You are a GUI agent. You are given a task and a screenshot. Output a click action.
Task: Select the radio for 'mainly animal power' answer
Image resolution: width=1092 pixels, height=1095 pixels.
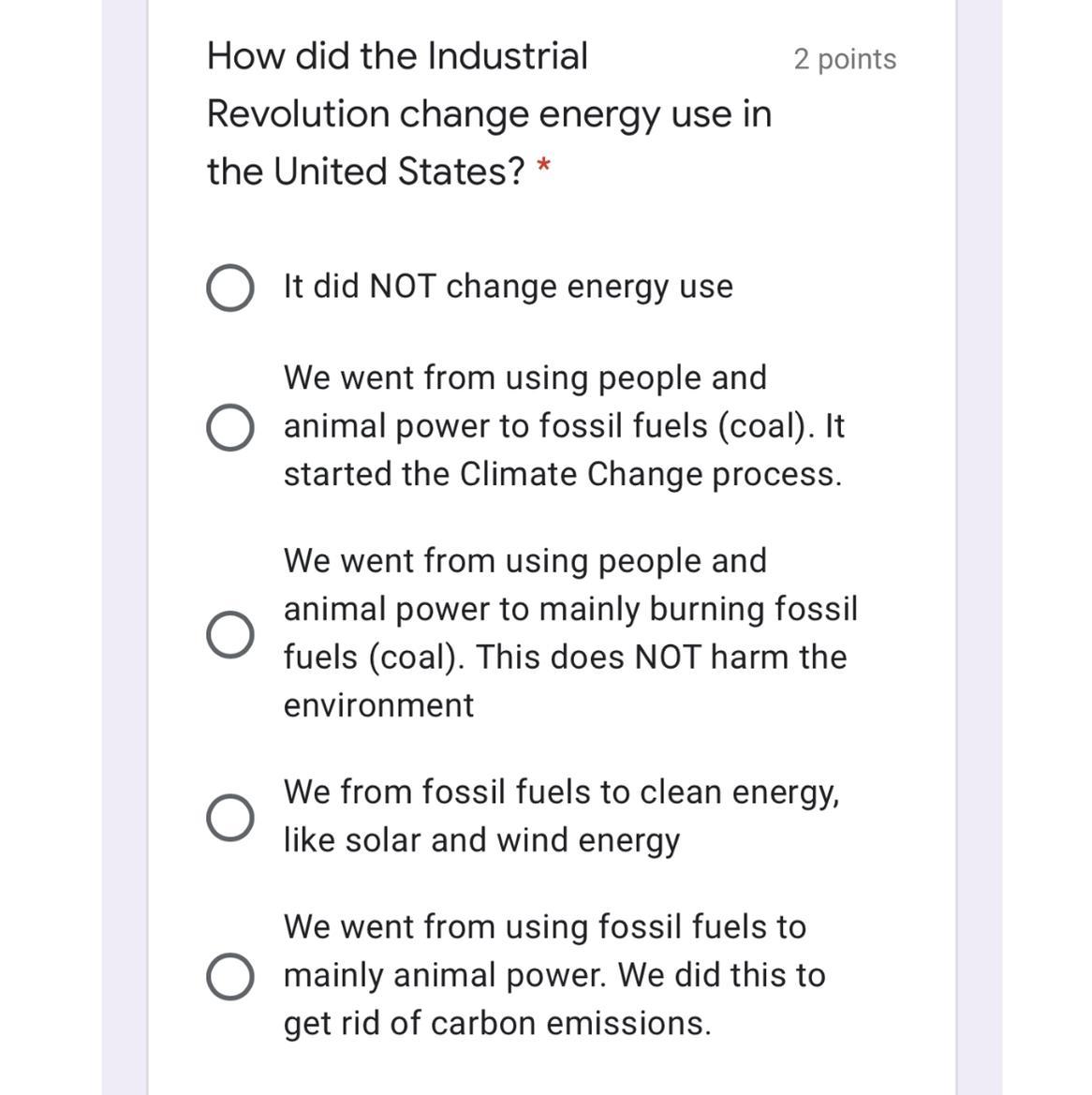tap(229, 977)
